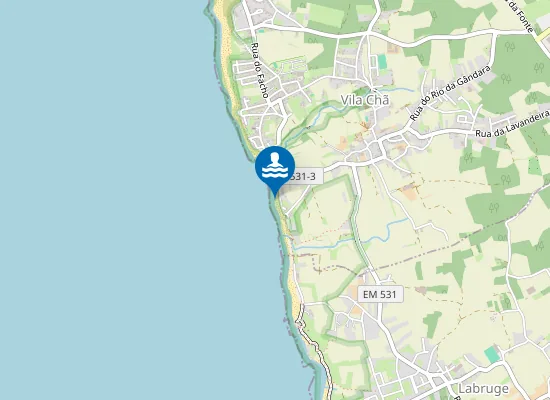Click the campsite-patterned green plot beside Rua do Facho

(x=288, y=65)
